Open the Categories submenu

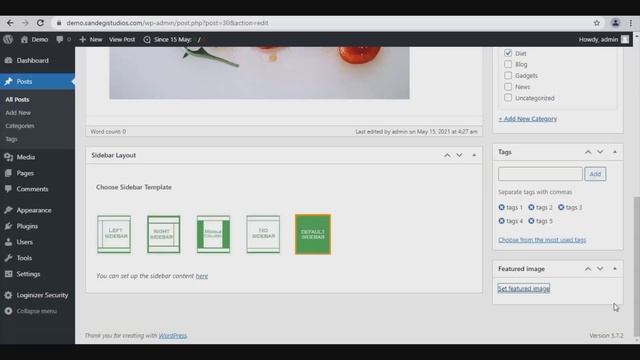[20, 126]
